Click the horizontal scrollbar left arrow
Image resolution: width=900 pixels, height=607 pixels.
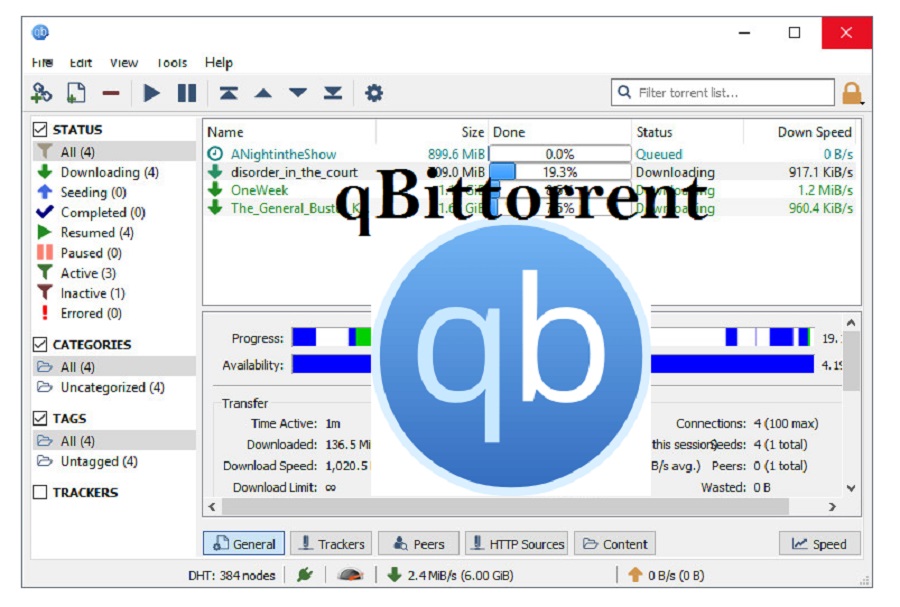(212, 507)
